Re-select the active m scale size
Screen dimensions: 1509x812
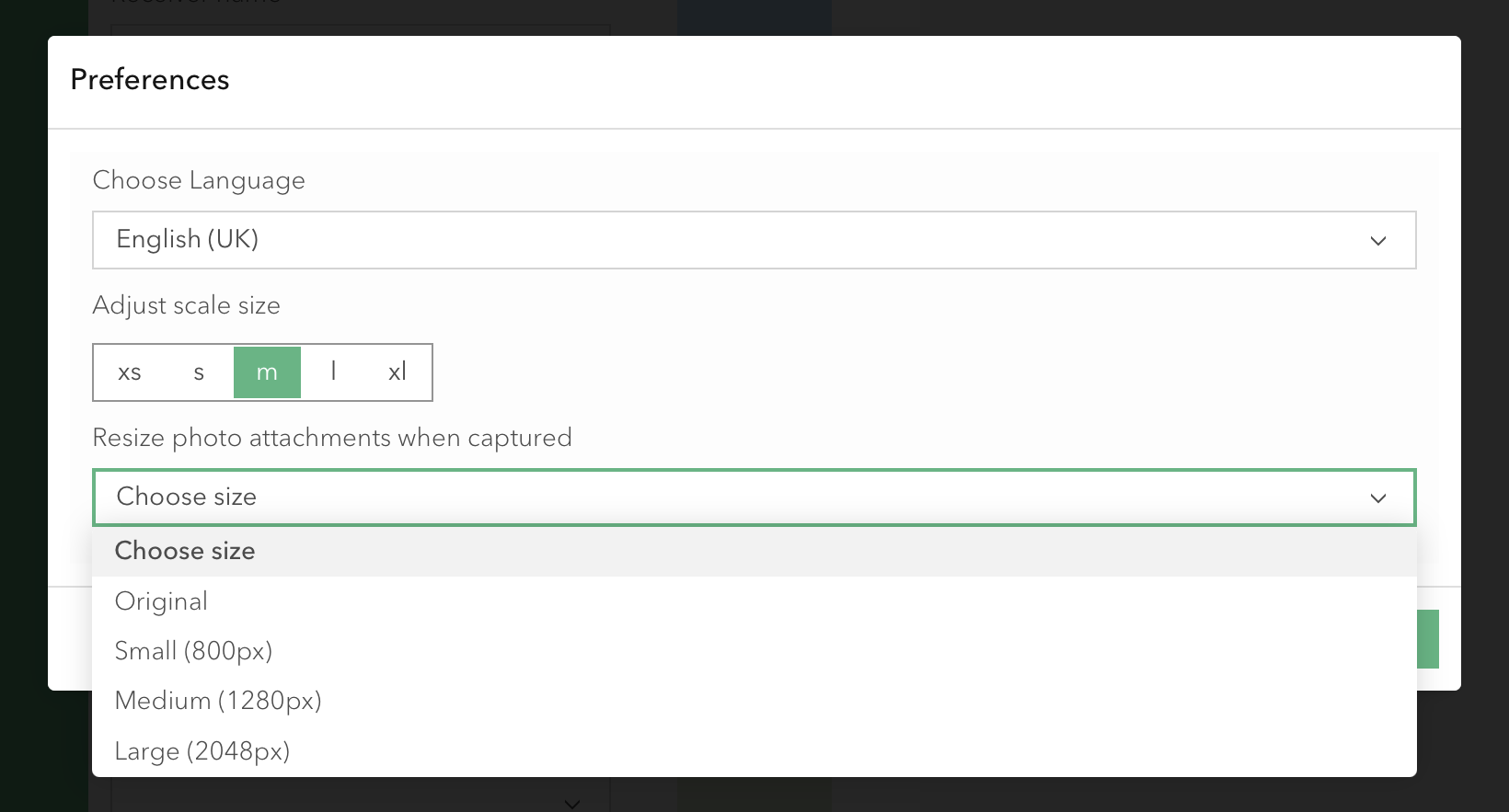point(267,372)
